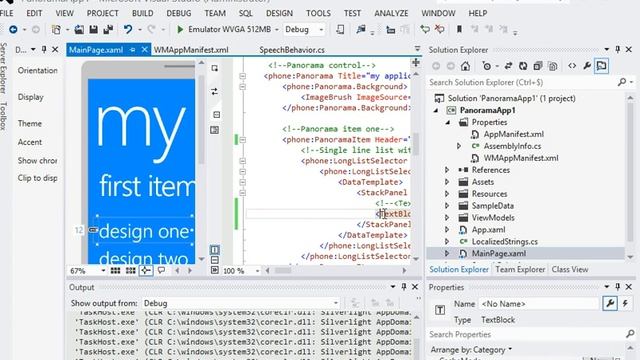Open the TOOLS menu
640x360 pixels.
click(x=318, y=13)
